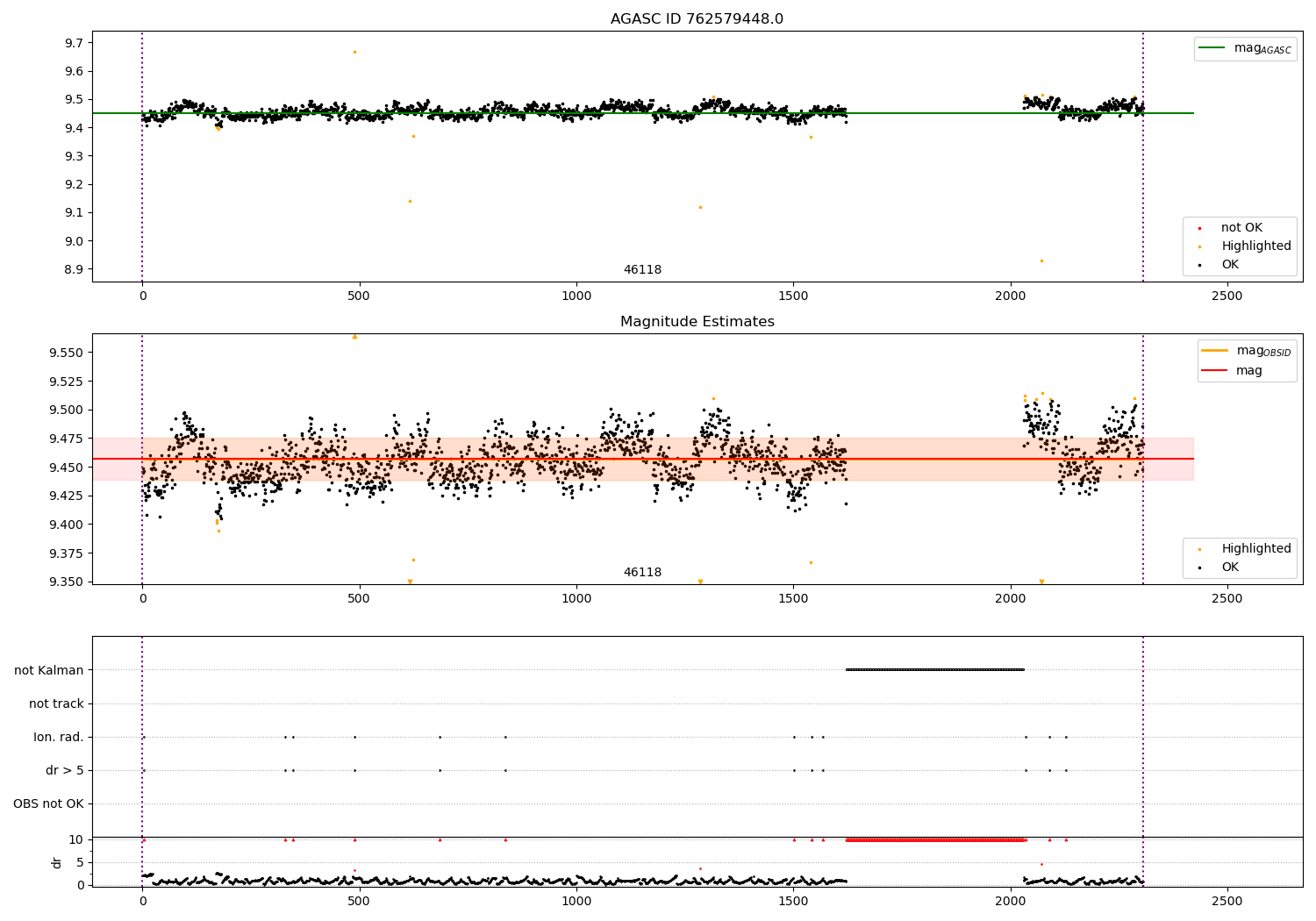Screen dimensions: 1316x921
Task: Click the red dr saturated band at 10
Action: point(935,840)
